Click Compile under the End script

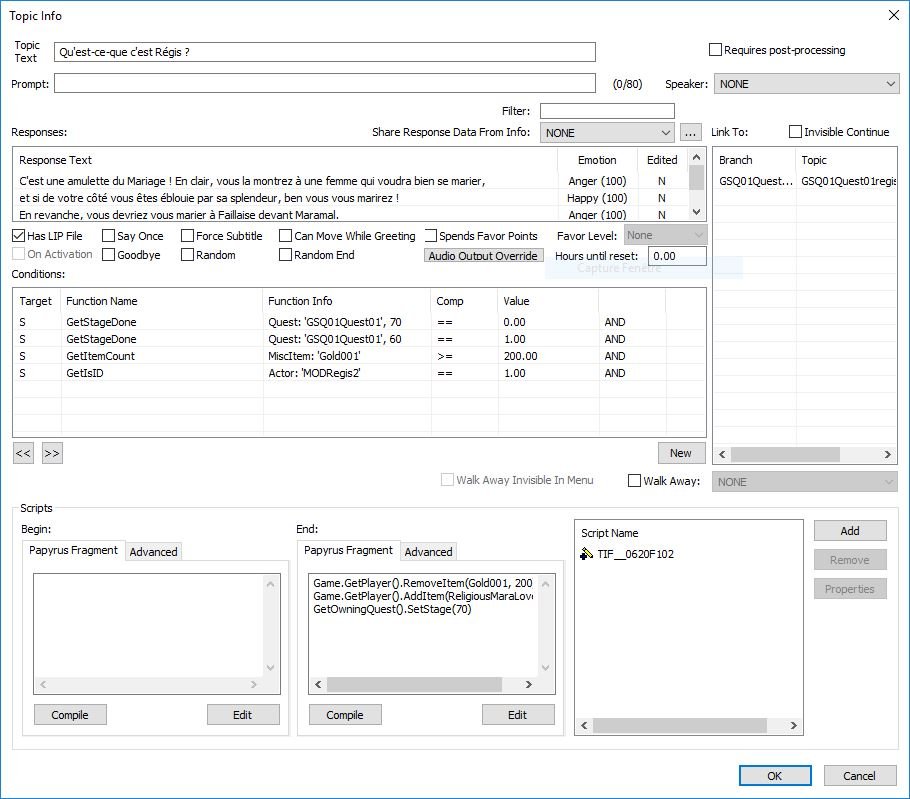point(345,715)
